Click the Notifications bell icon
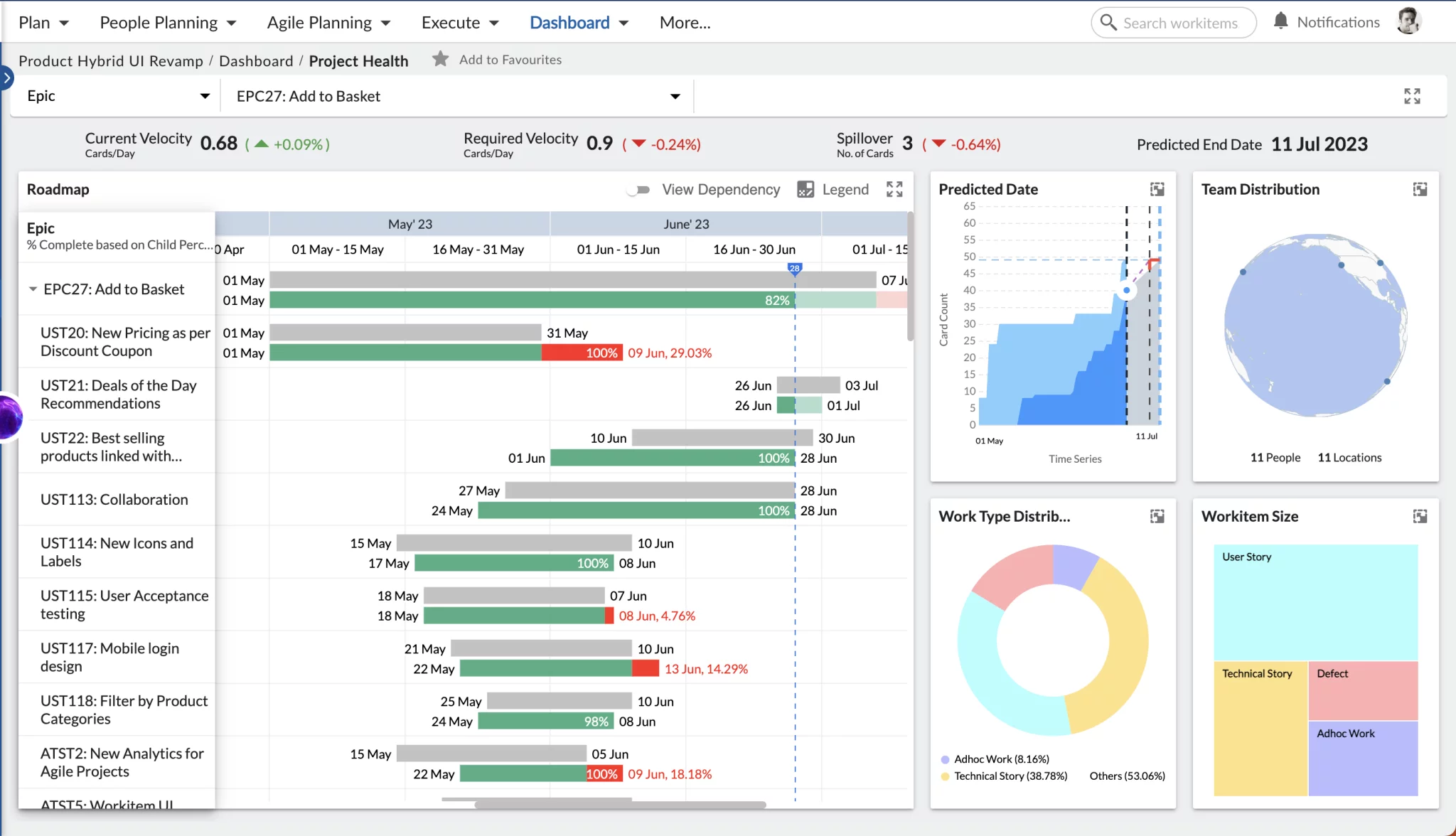This screenshot has width=1456, height=836. click(x=1280, y=21)
